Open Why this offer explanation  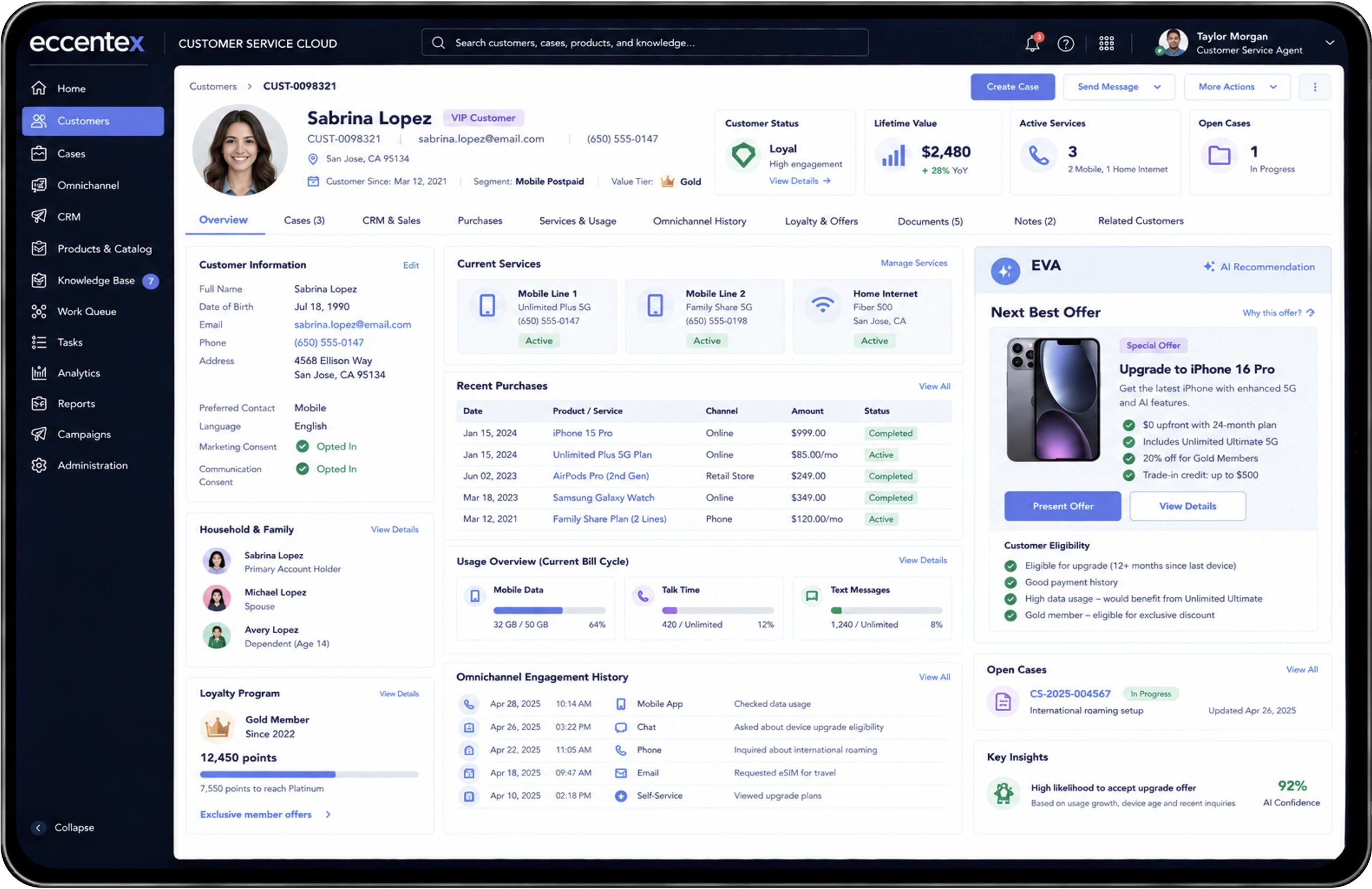point(1278,313)
